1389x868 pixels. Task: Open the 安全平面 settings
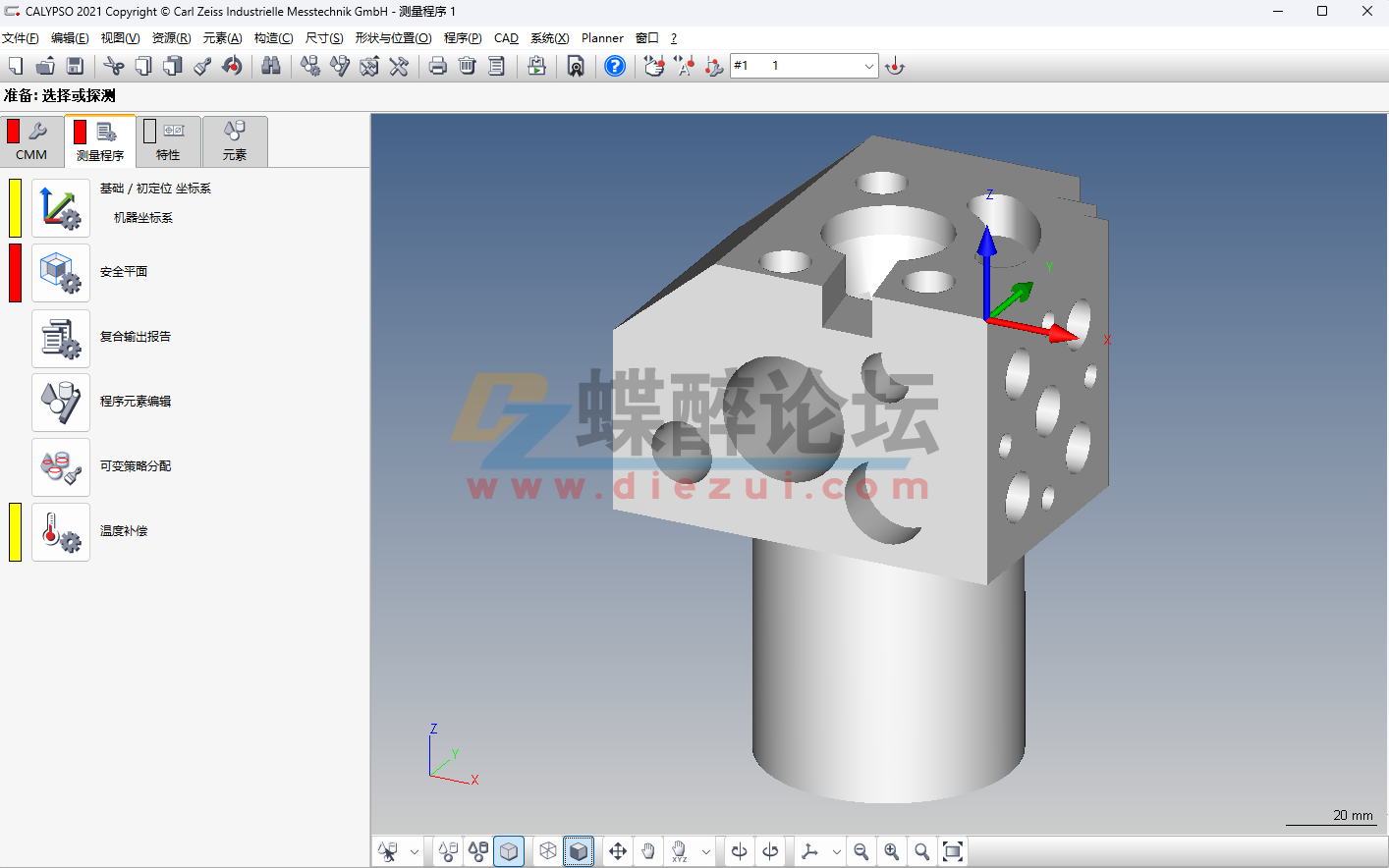(61, 273)
